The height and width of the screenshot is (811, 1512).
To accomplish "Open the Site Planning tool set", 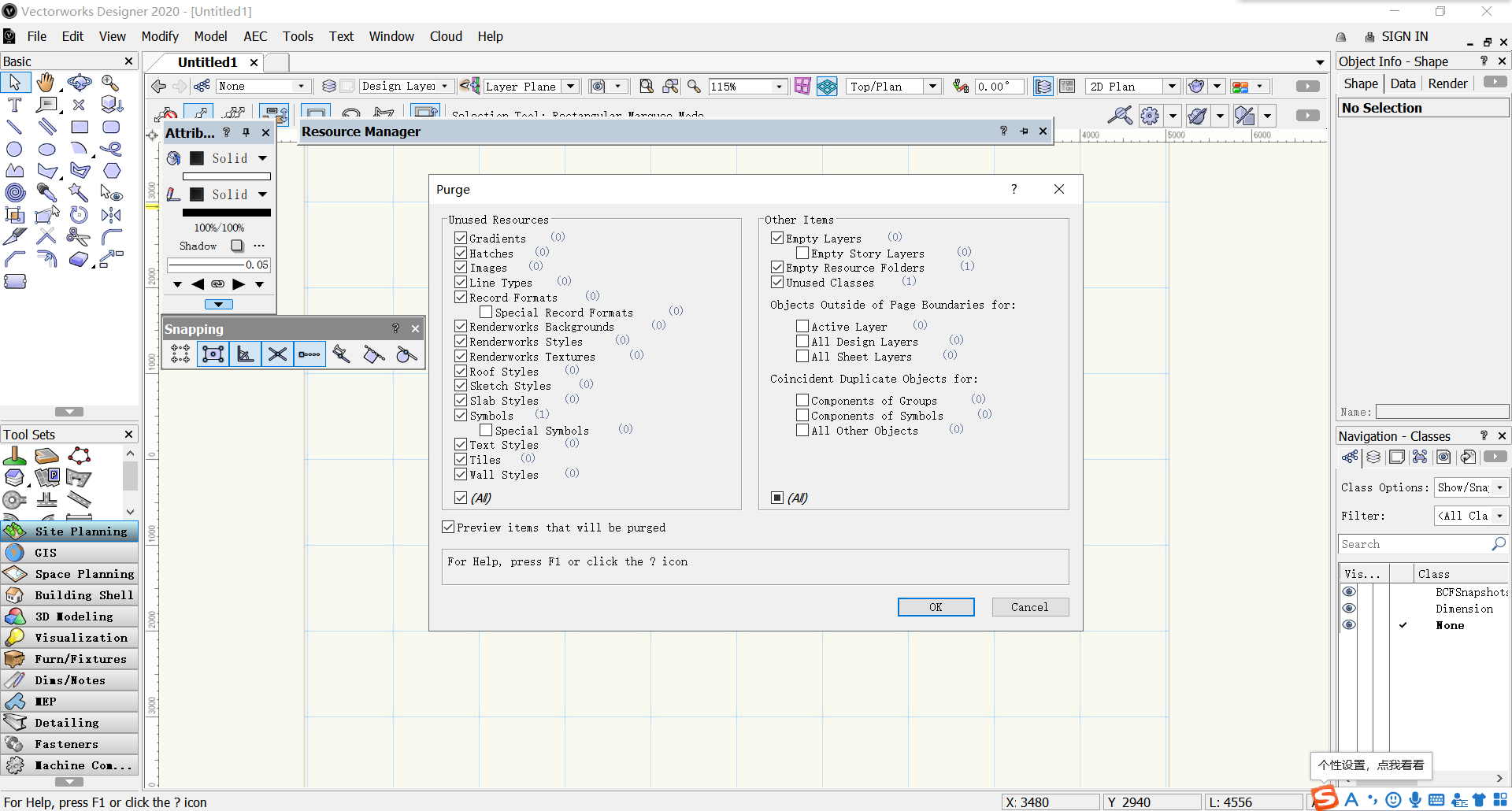I will pyautogui.click(x=69, y=531).
